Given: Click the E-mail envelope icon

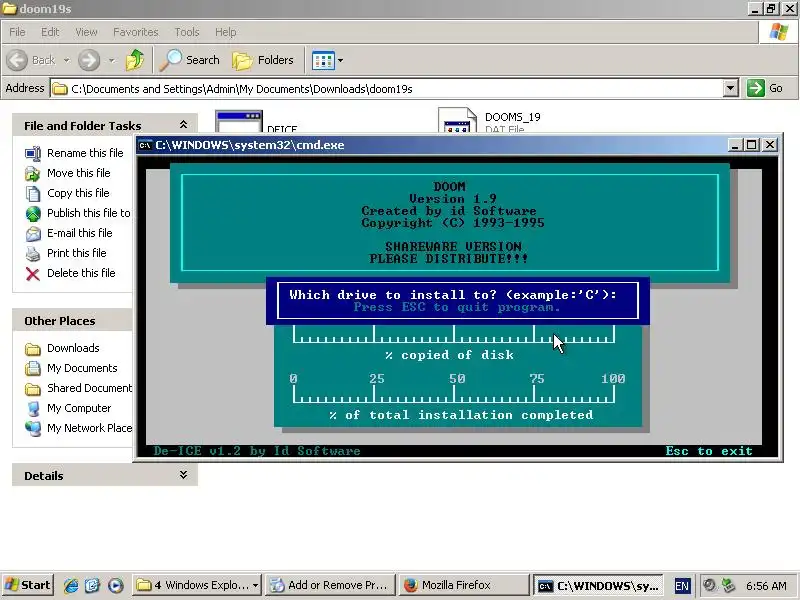Looking at the screenshot, I should [33, 234].
